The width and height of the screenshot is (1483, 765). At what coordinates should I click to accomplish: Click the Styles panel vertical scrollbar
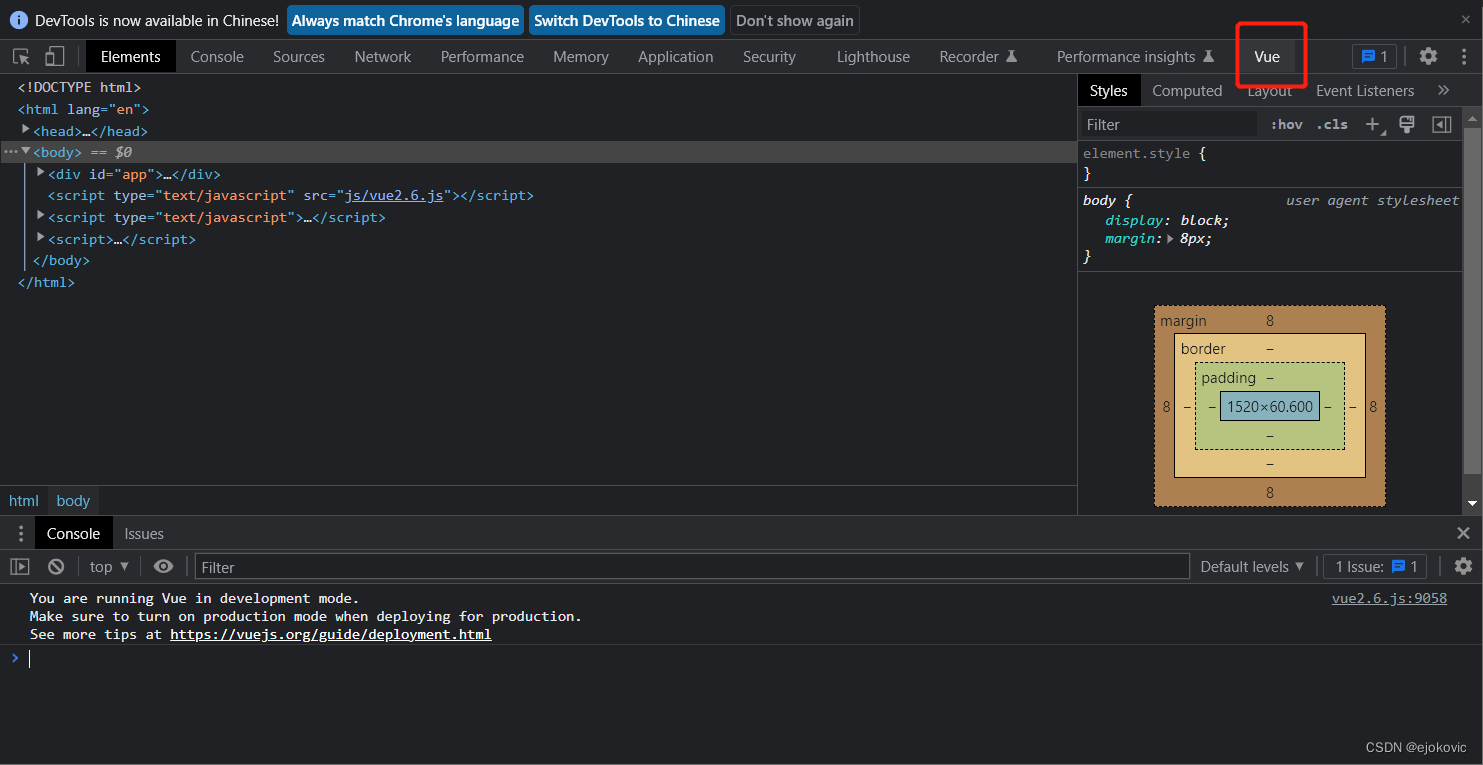point(1472,300)
